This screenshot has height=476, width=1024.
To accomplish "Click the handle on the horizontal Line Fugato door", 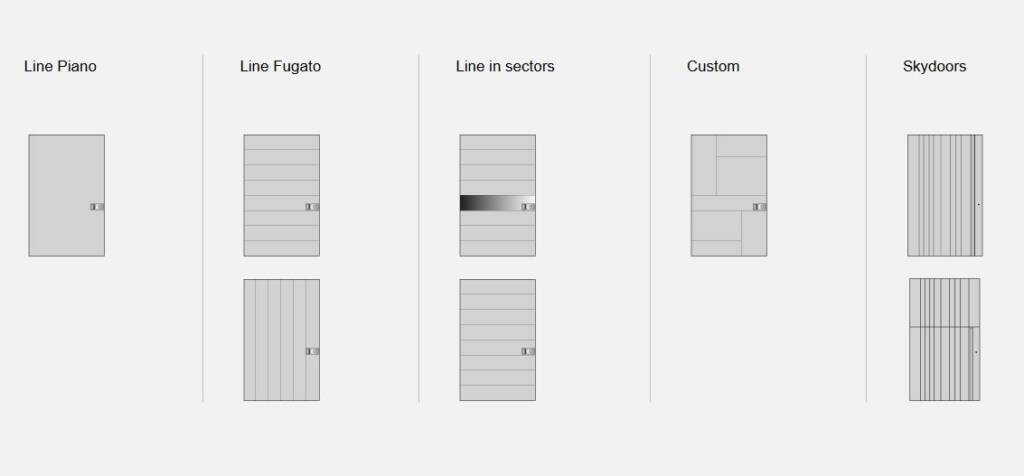I will click(x=313, y=207).
